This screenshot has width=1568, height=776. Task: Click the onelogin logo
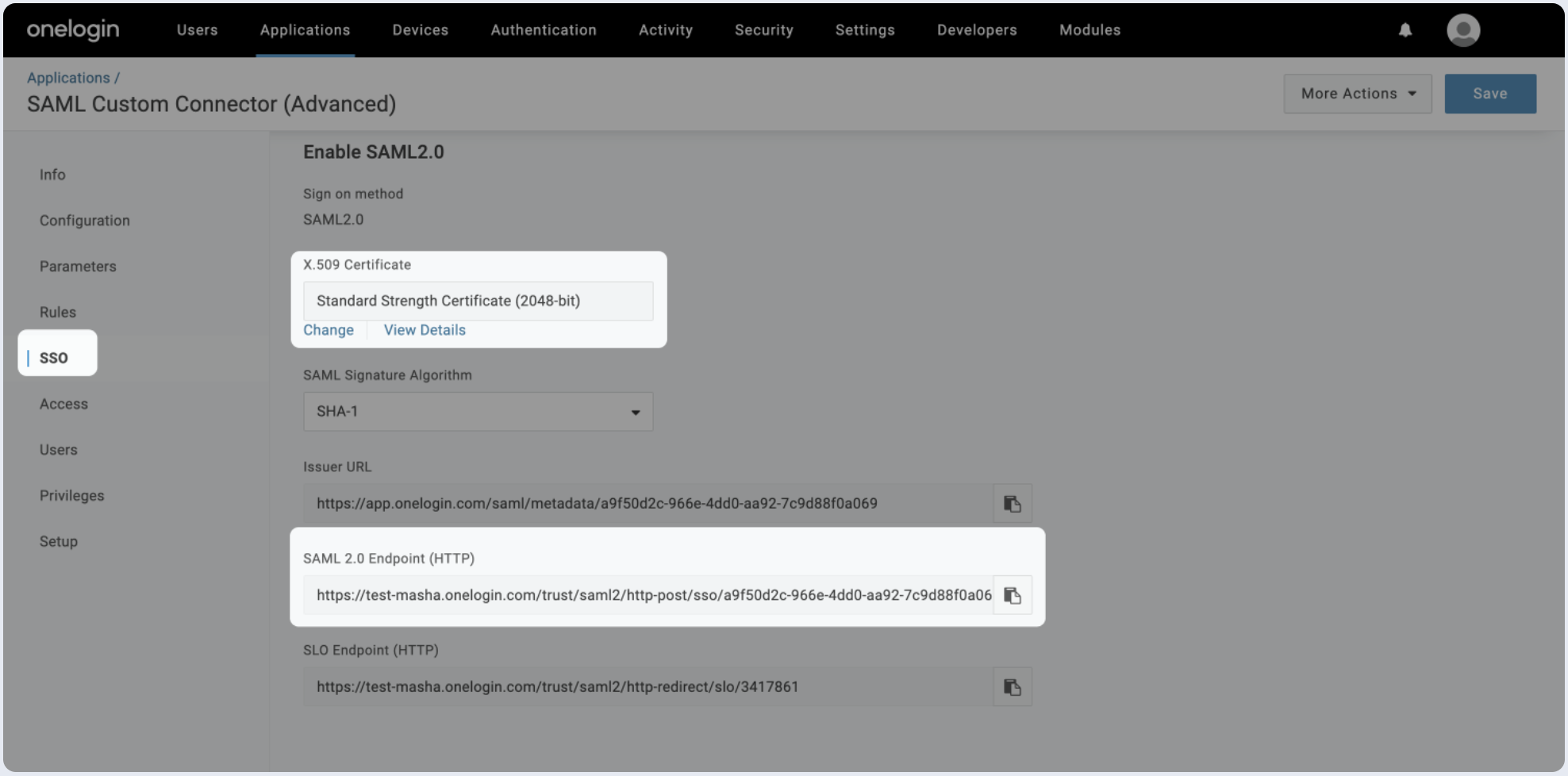pos(73,30)
